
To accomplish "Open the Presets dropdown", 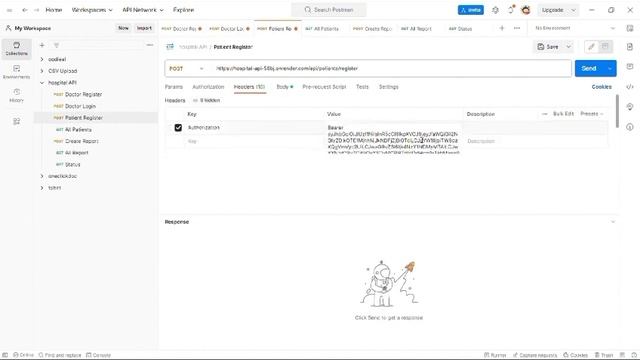I will (x=591, y=114).
